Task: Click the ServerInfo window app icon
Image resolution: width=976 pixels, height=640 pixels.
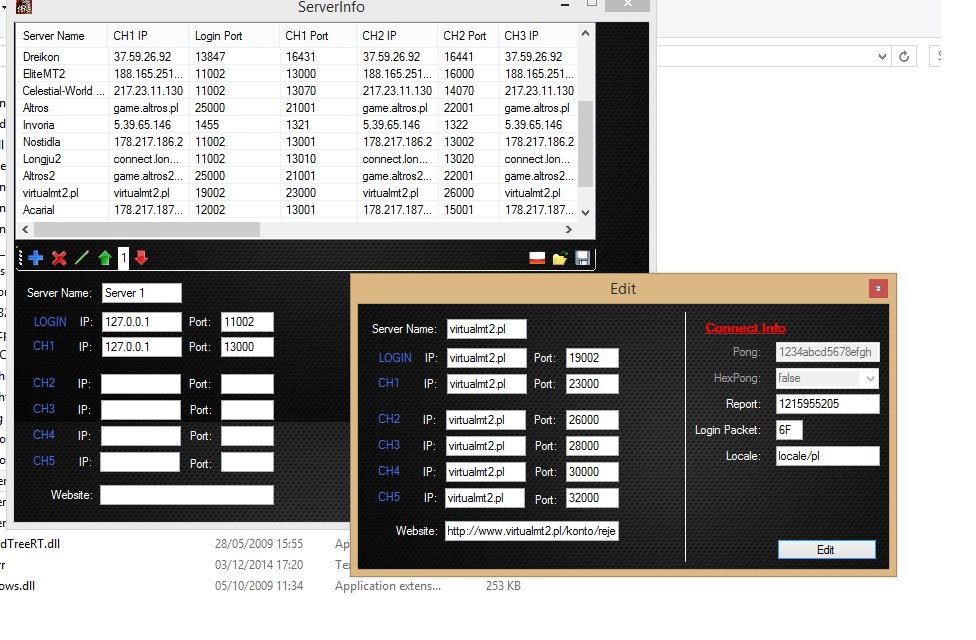Action: point(24,7)
